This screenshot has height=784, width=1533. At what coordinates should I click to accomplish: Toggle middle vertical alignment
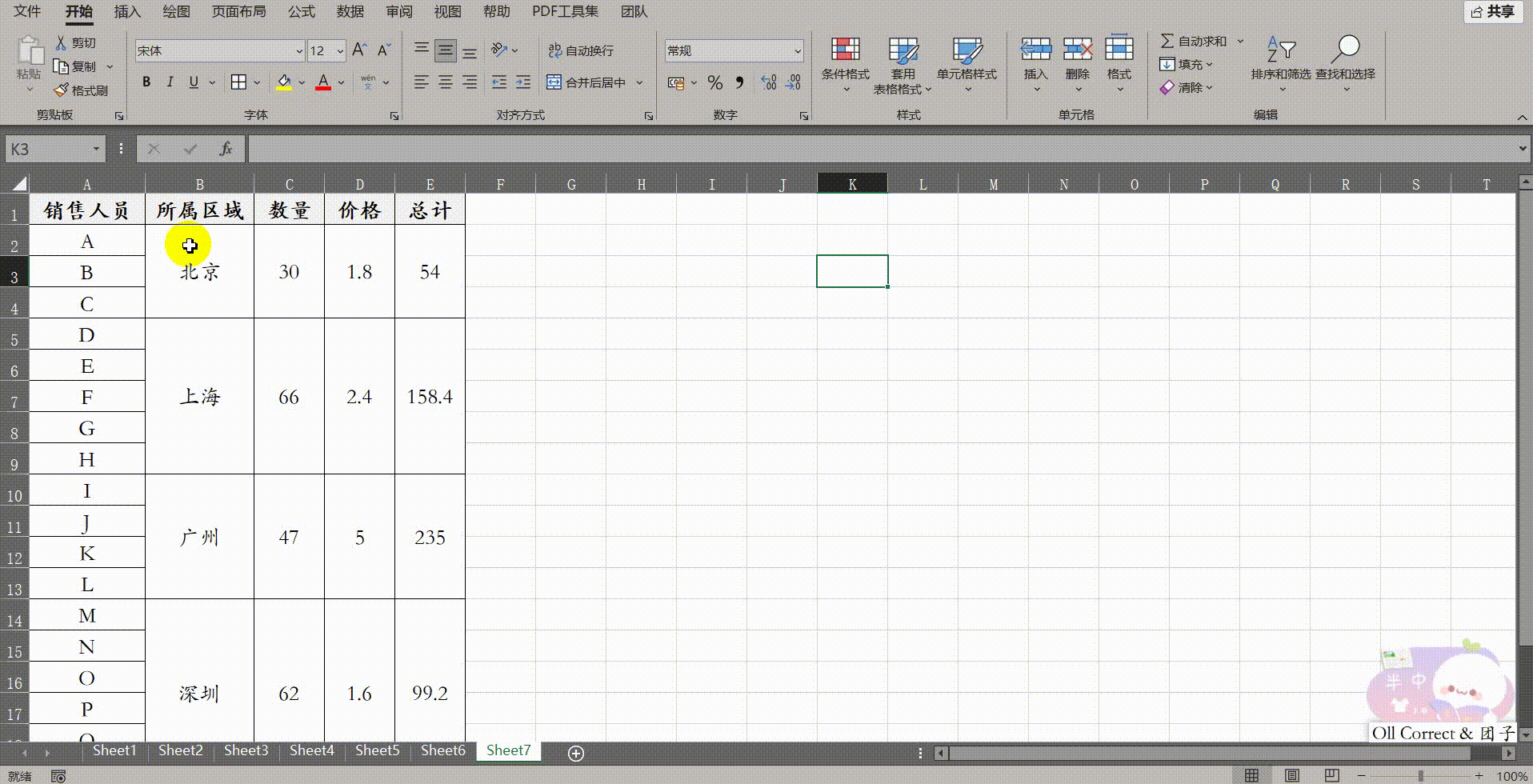(446, 50)
